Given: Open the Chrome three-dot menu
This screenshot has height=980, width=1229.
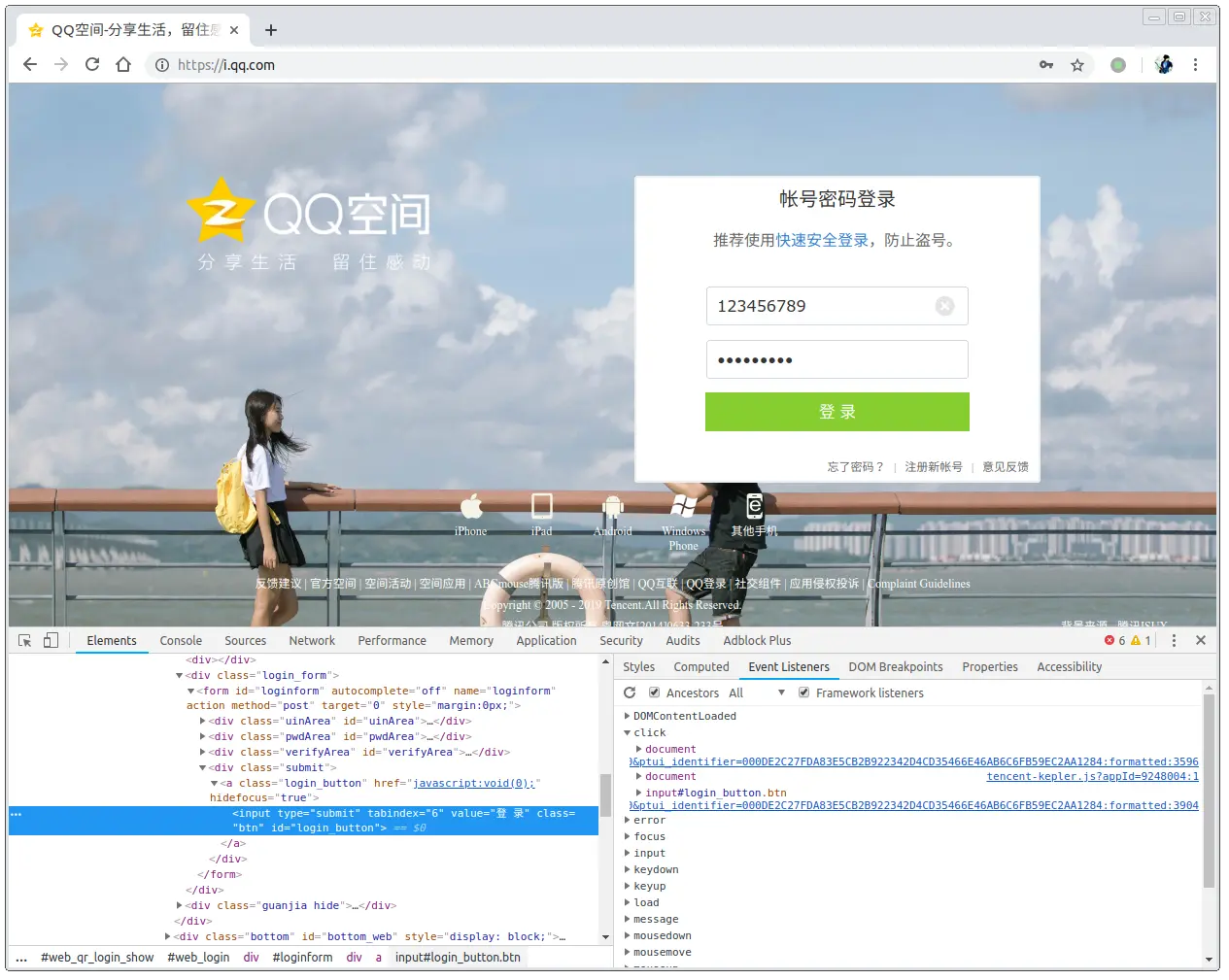Looking at the screenshot, I should point(1195,65).
